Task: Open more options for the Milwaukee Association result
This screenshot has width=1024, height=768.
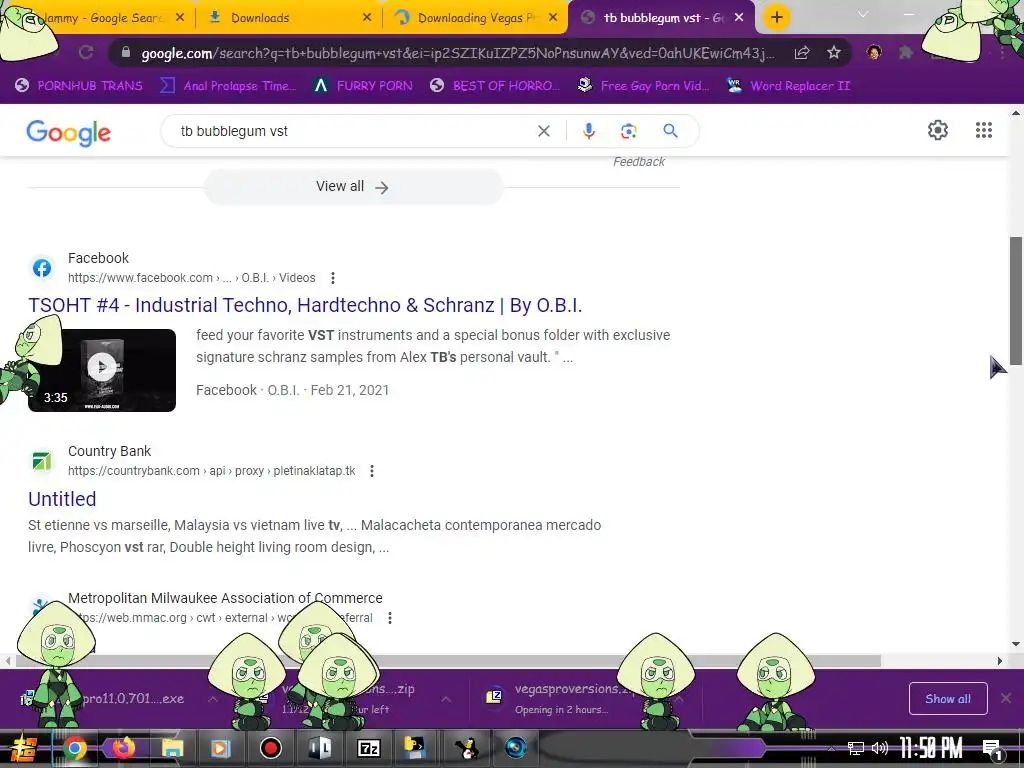Action: pos(390,618)
